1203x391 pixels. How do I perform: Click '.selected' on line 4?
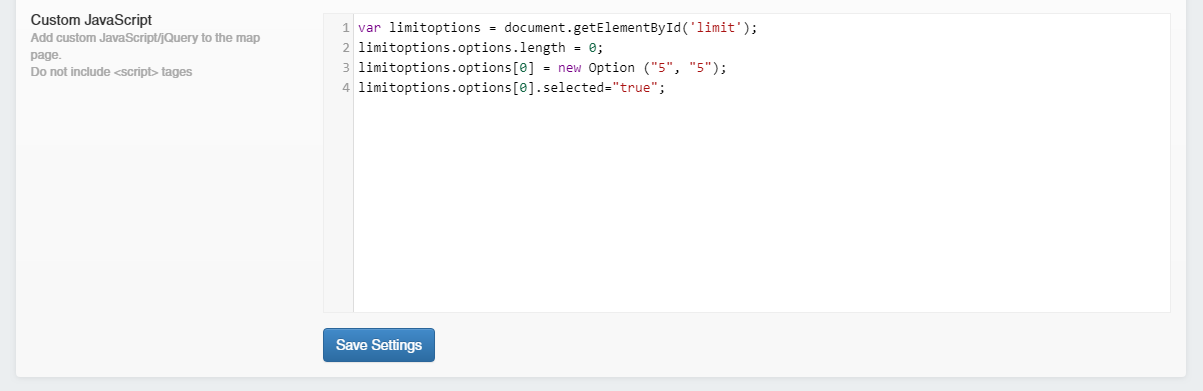pyautogui.click(x=573, y=88)
